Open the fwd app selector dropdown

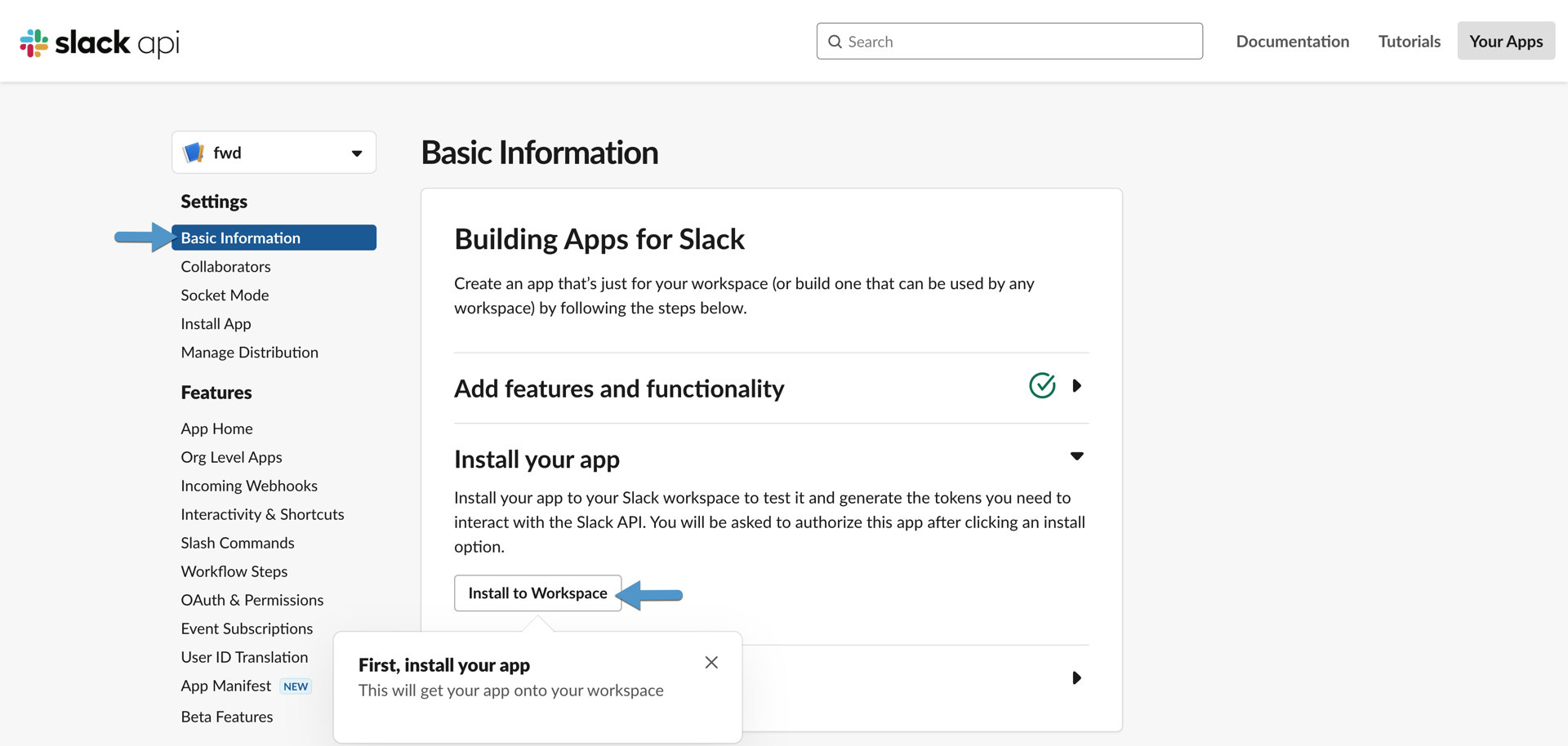point(356,152)
